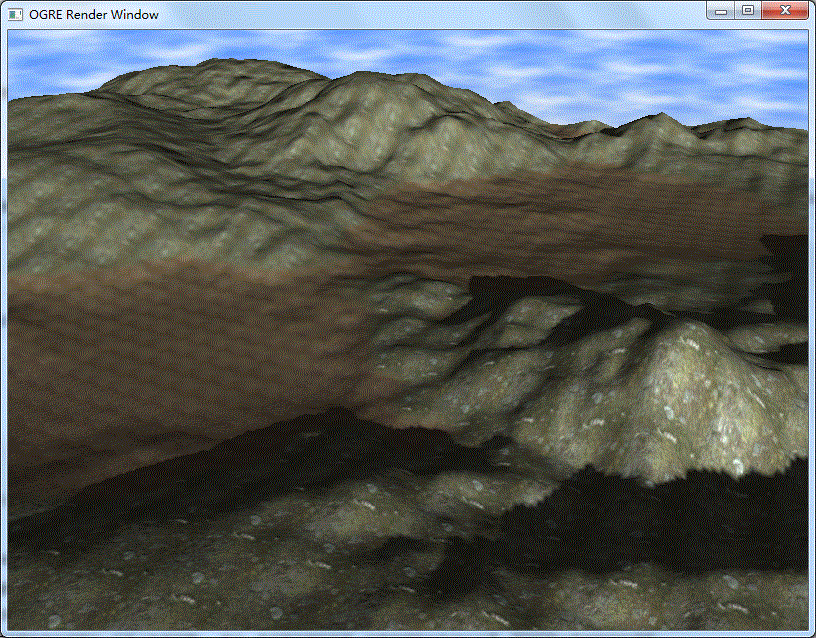Image resolution: width=817 pixels, height=638 pixels.
Task: Click the OGRE Render Window title text
Action: click(94, 15)
